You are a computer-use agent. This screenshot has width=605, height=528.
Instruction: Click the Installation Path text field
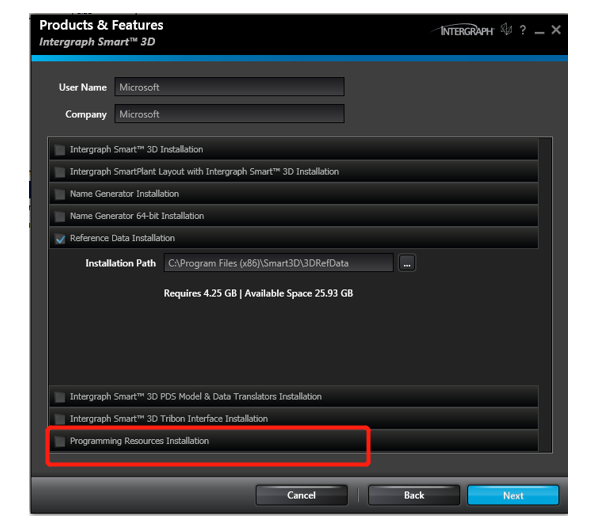coord(279,263)
